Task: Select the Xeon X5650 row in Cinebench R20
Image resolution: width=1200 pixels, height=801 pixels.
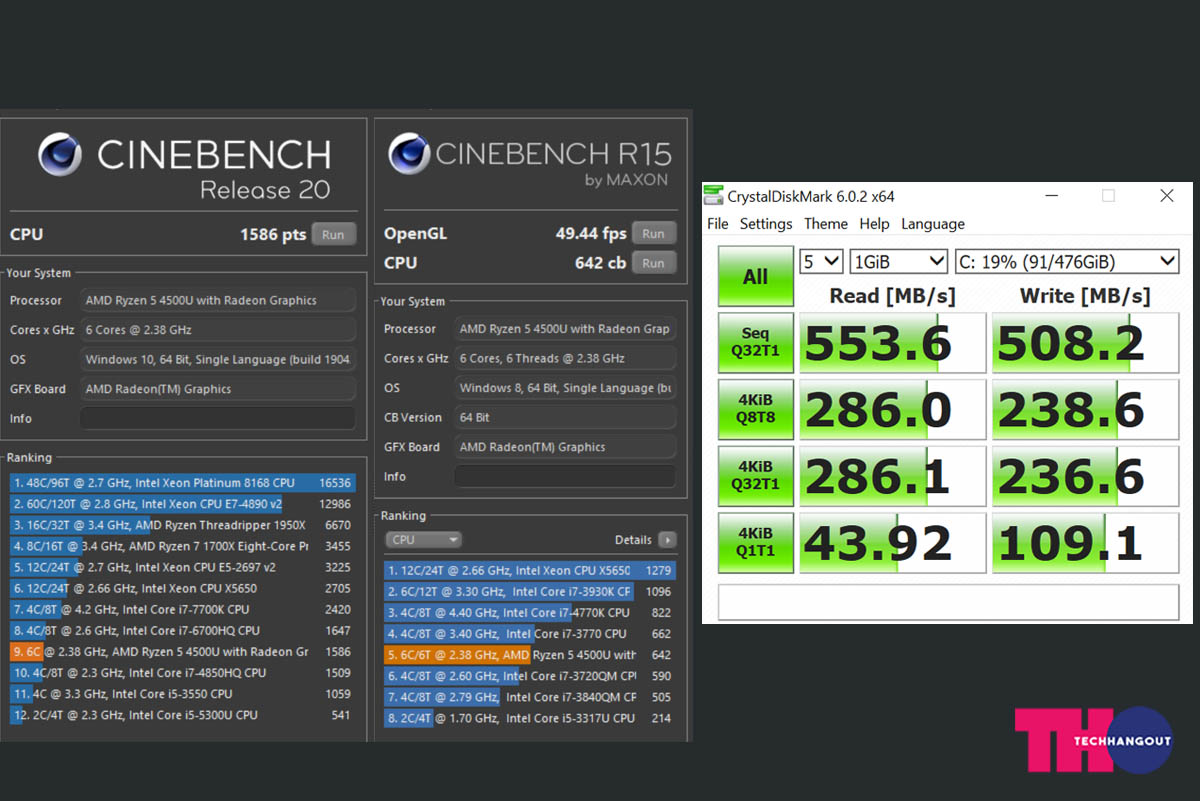Action: tap(182, 588)
